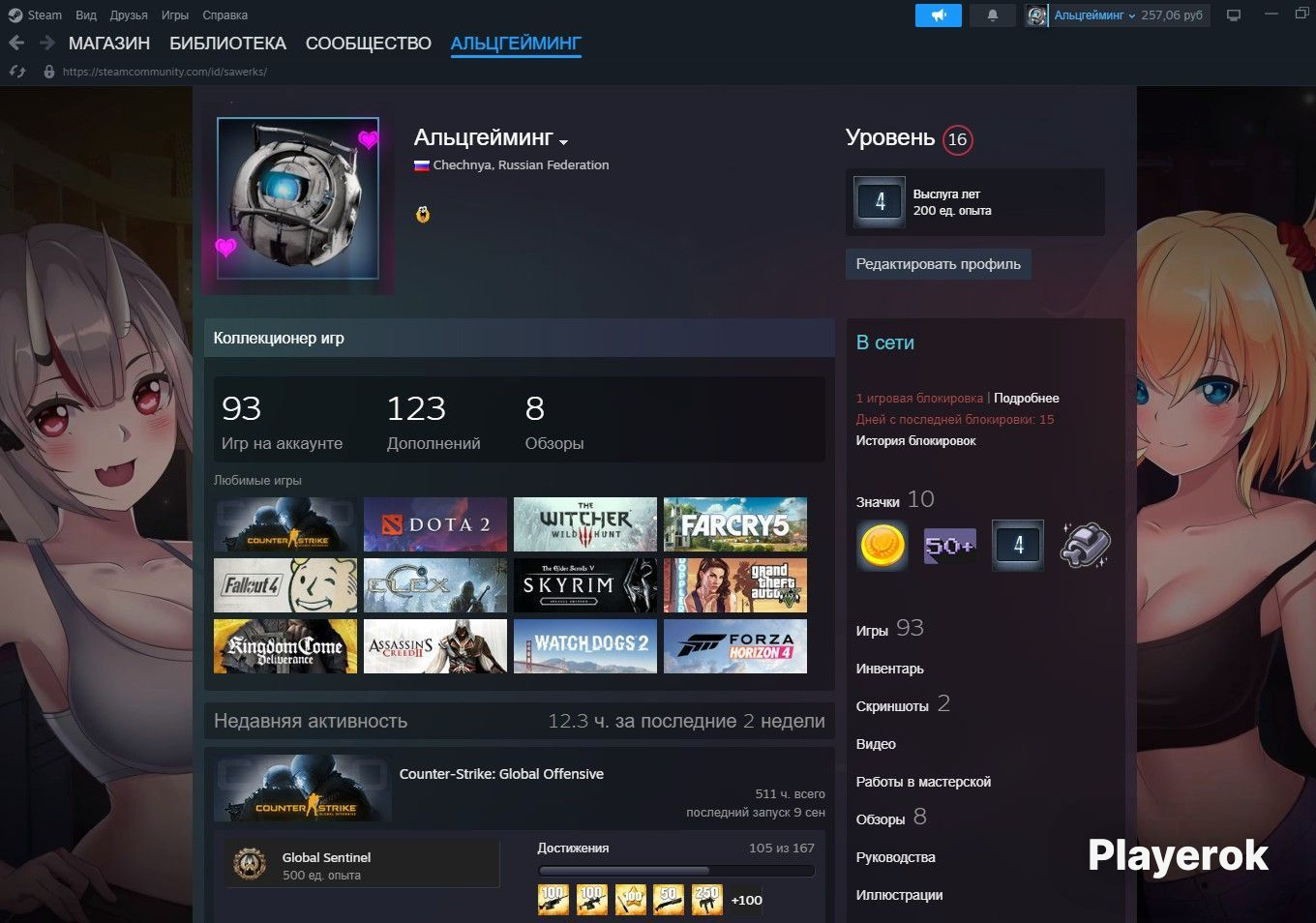Viewport: 1316px width, 923px height.
Task: Open The Witcher Wild Hunt game tile
Action: [x=585, y=524]
